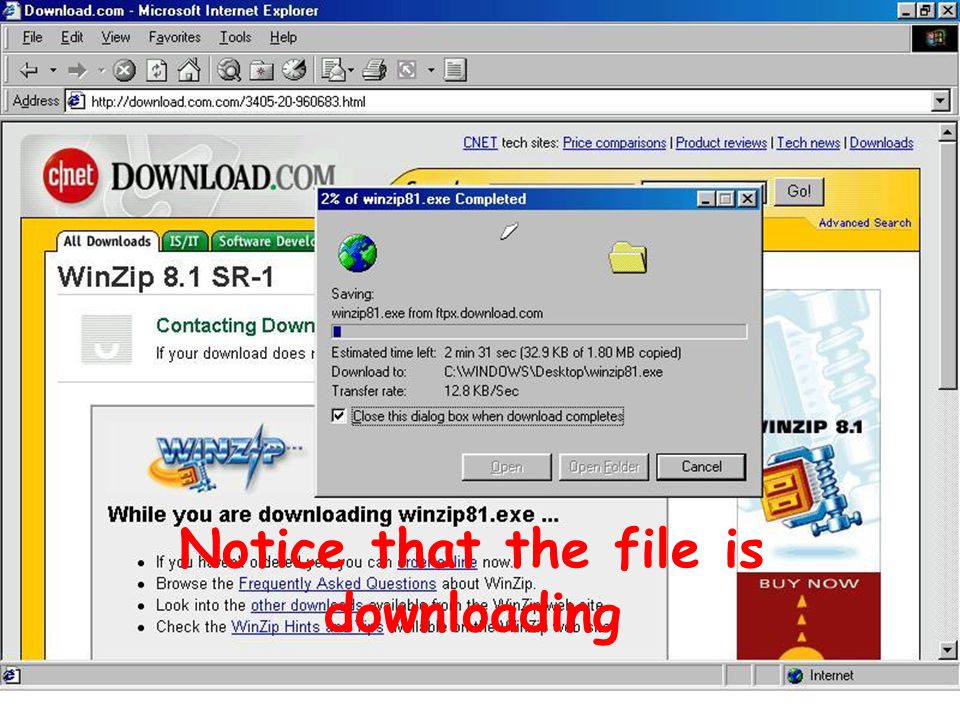This screenshot has height=720, width=960.
Task: Open the Favorites menu
Action: coord(174,37)
